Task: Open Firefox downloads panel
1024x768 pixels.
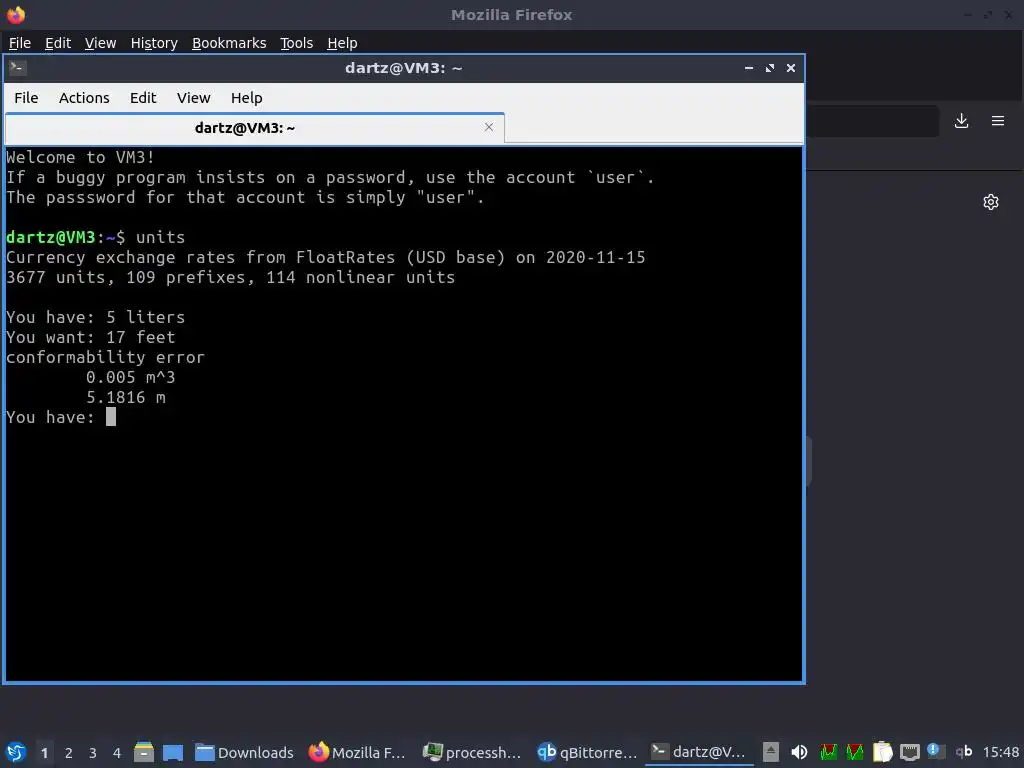Action: pos(961,121)
